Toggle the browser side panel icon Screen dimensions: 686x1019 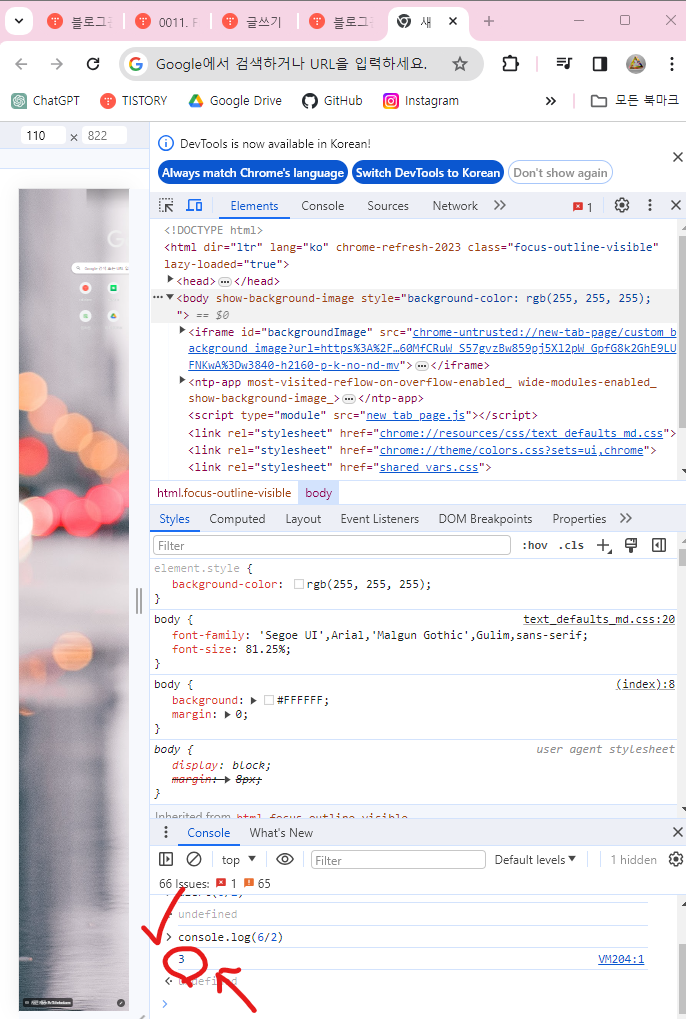pos(600,64)
